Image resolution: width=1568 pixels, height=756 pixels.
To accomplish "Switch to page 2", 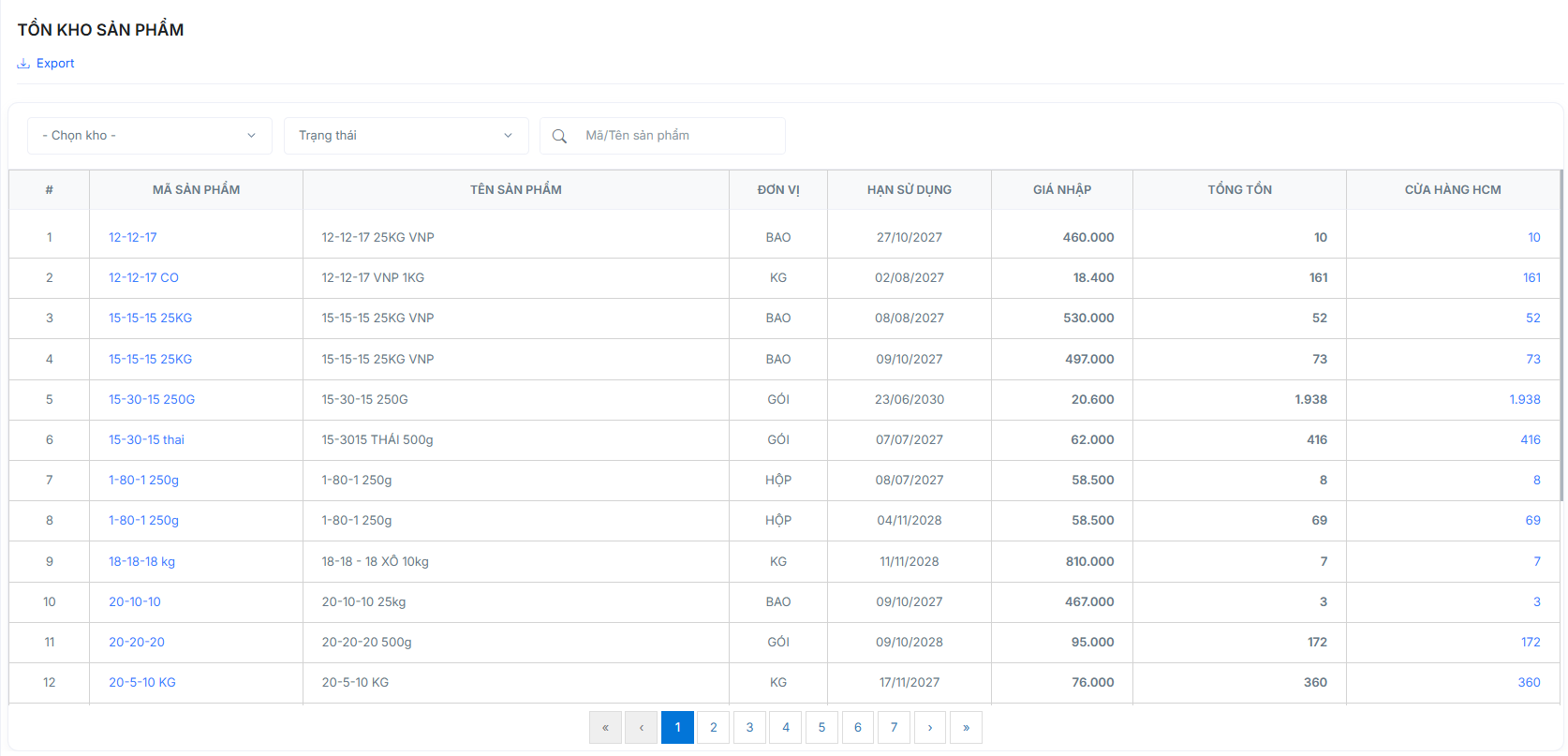I will tap(714, 727).
